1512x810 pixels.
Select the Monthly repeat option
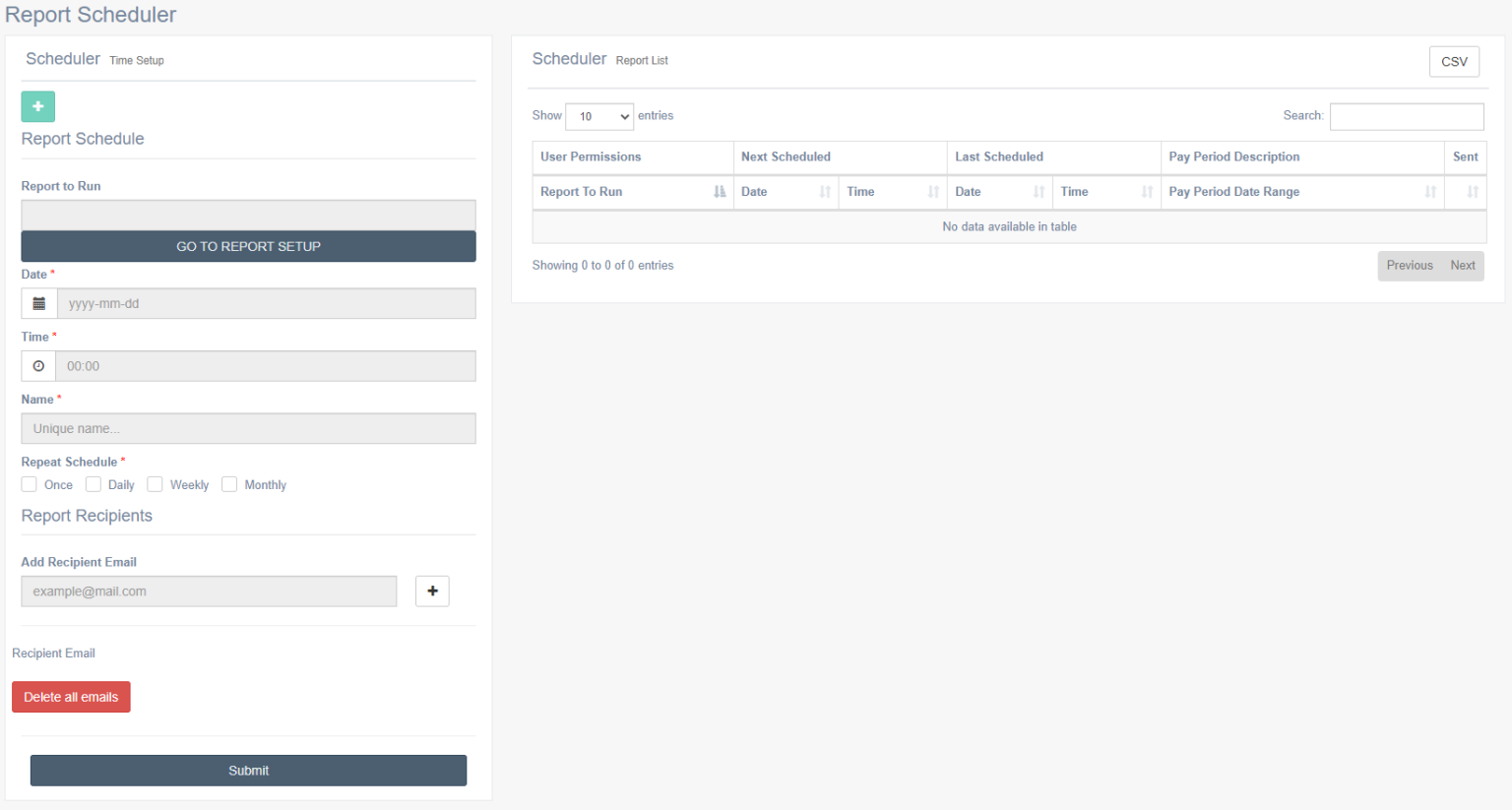coord(228,483)
